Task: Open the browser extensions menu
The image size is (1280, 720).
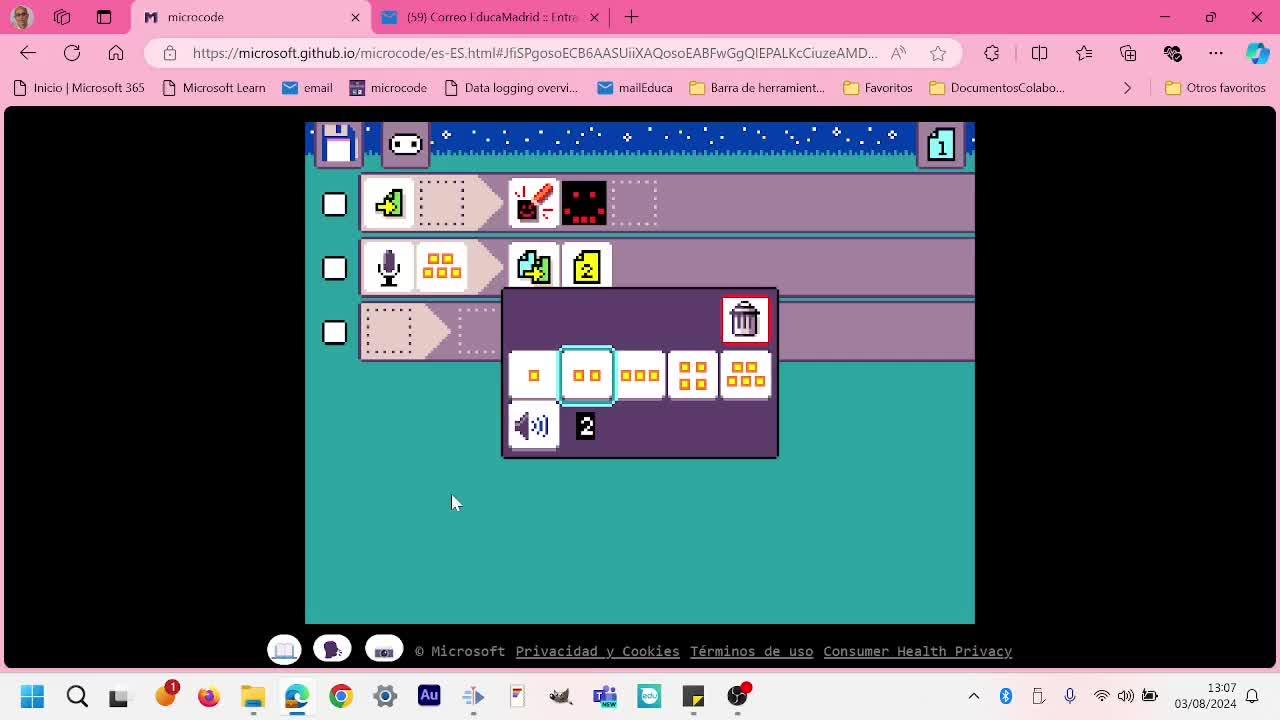Action: pos(992,53)
